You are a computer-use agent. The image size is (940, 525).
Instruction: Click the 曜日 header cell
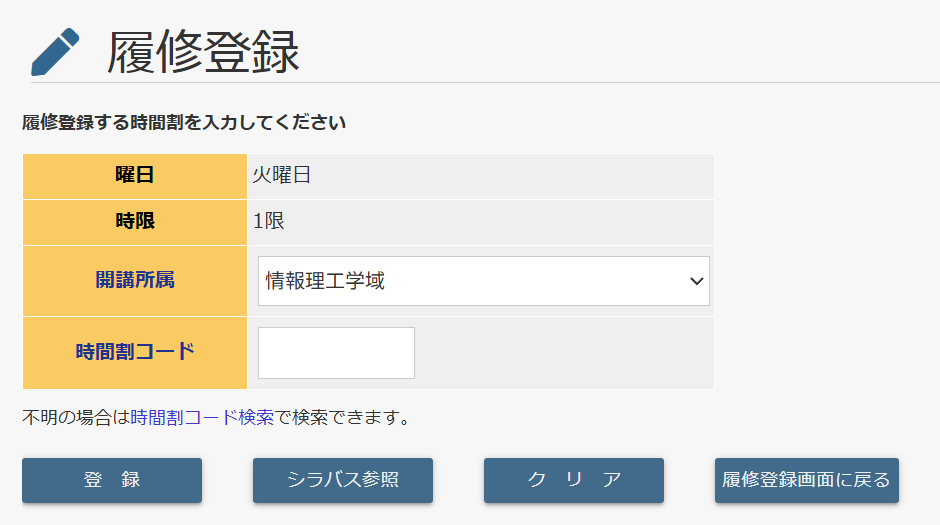pyautogui.click(x=135, y=176)
